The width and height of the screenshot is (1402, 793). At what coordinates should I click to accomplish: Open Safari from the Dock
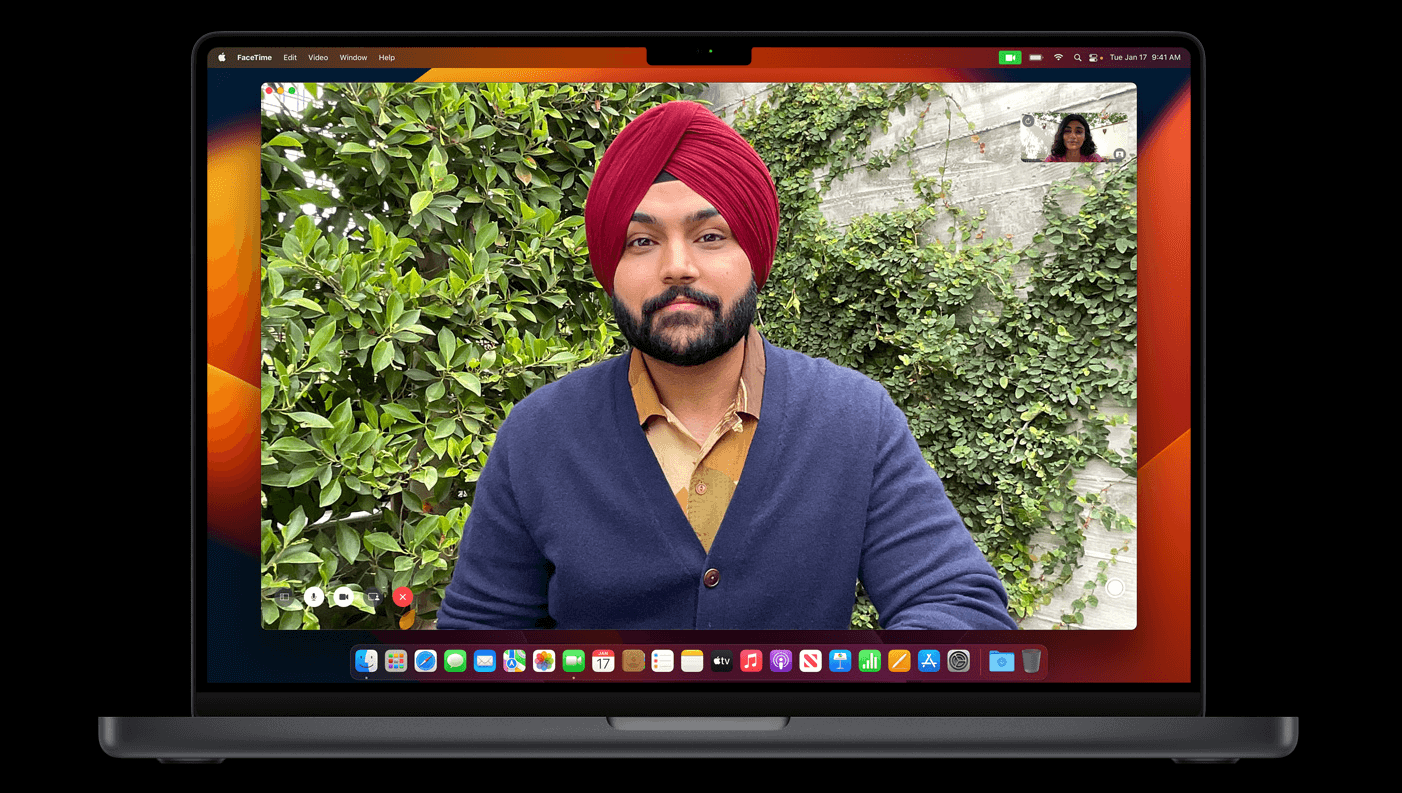426,661
